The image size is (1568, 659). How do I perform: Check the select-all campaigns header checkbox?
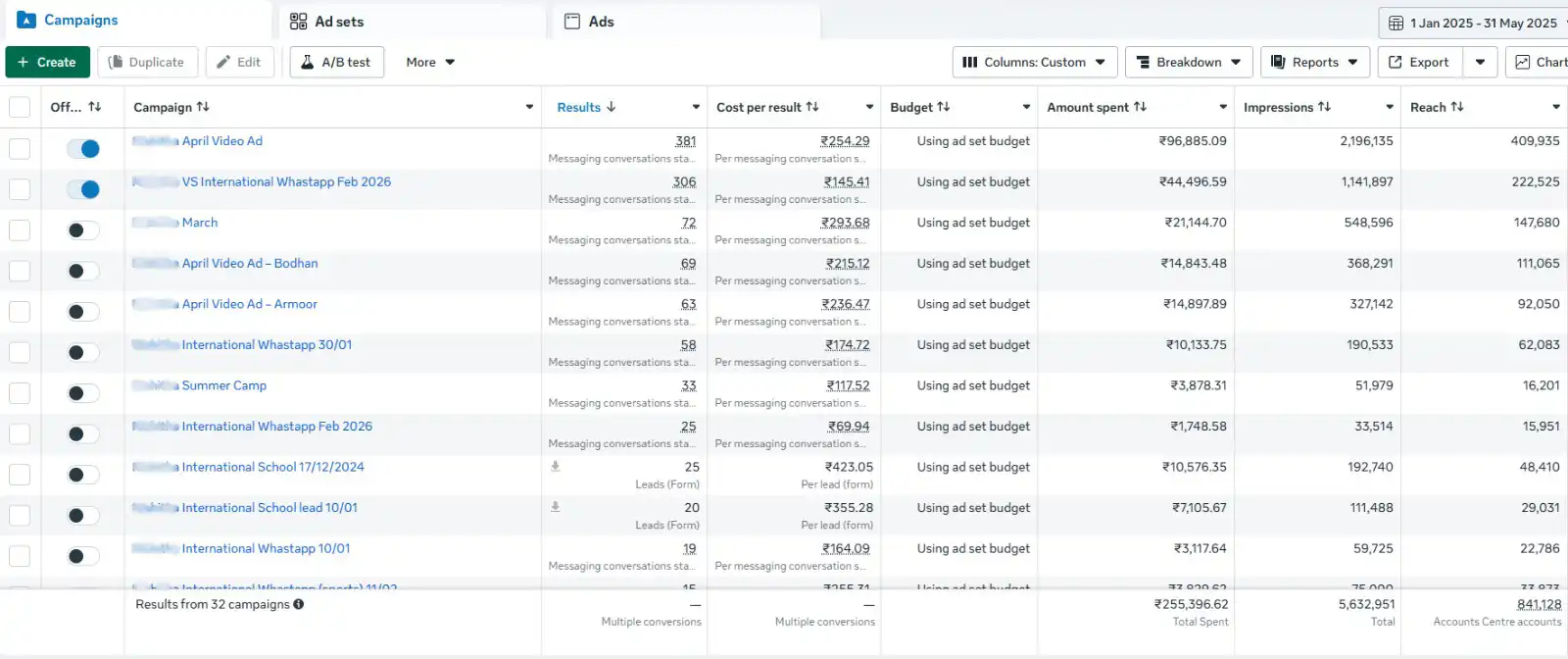click(x=20, y=107)
